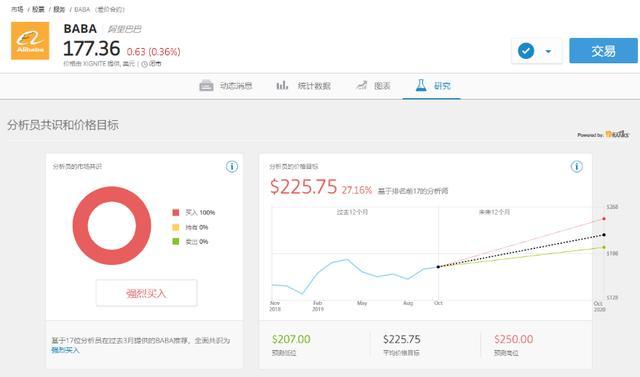Click the yellow 持有 legend swatch

pos(176,227)
